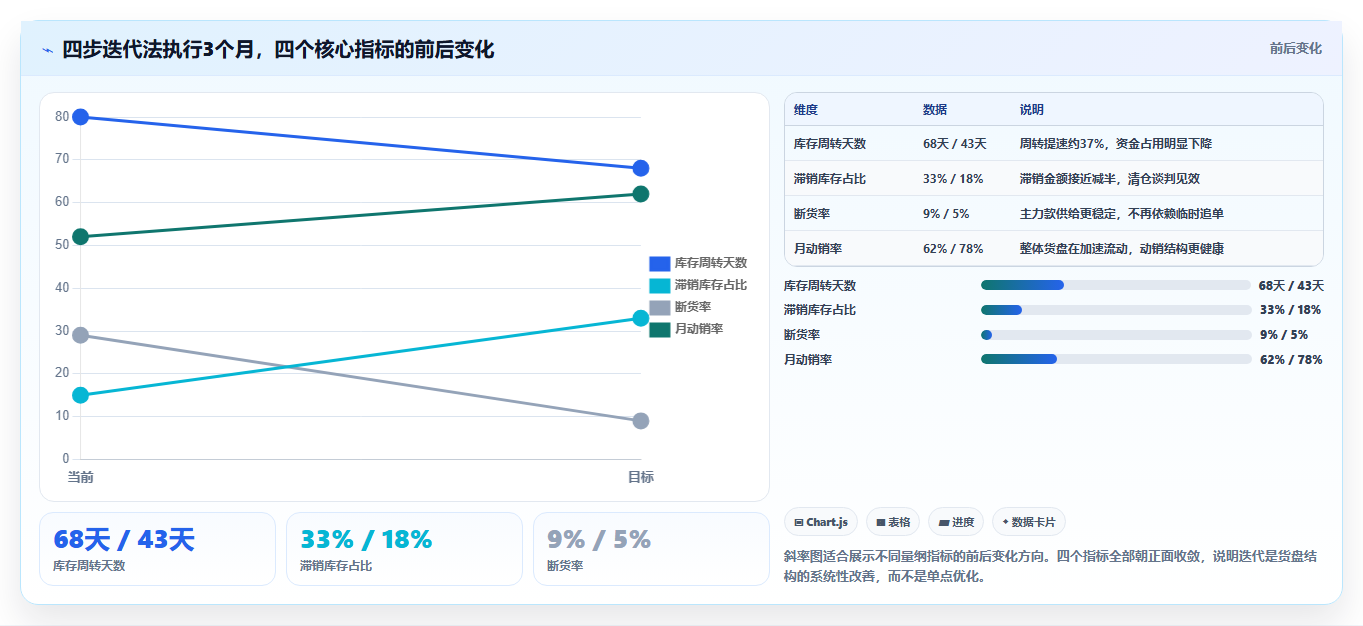Open the 9% / 5% stat card
This screenshot has height=626, width=1363.
651,549
